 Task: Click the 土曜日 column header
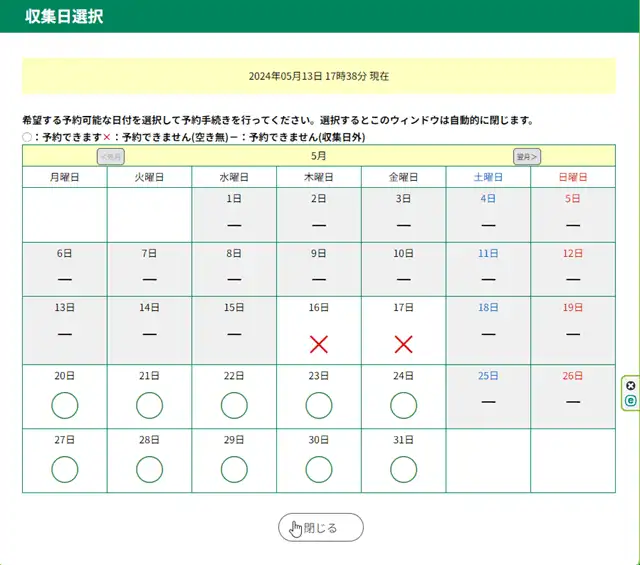point(488,177)
